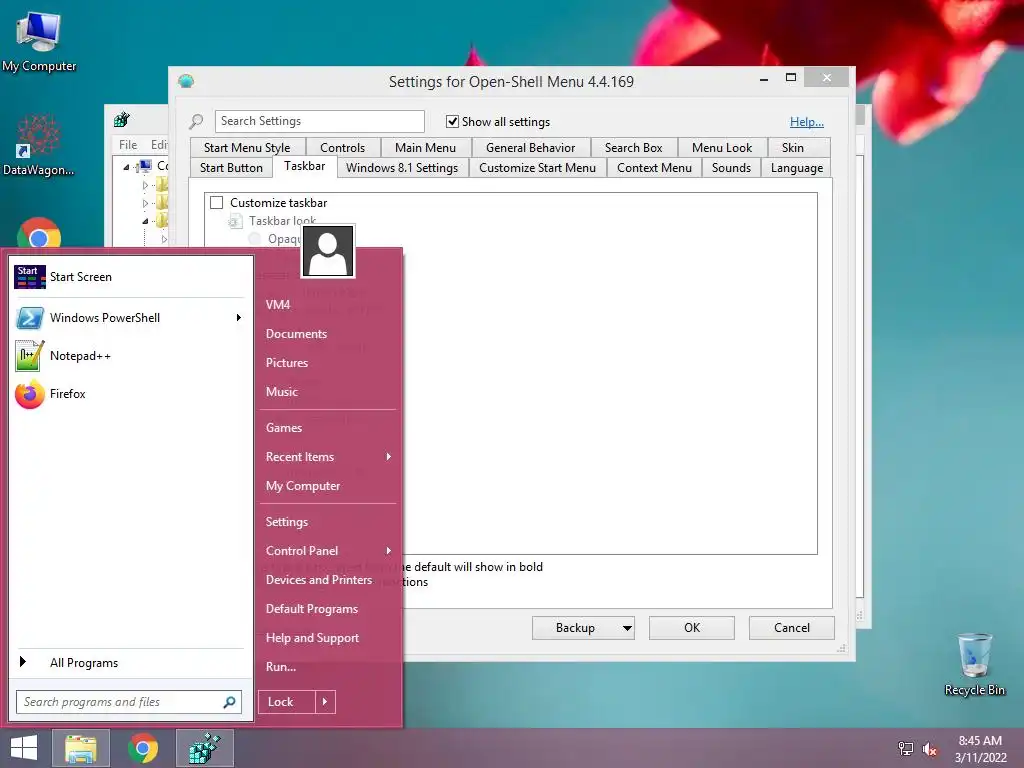
Task: Open the Controls tab
Action: (343, 148)
